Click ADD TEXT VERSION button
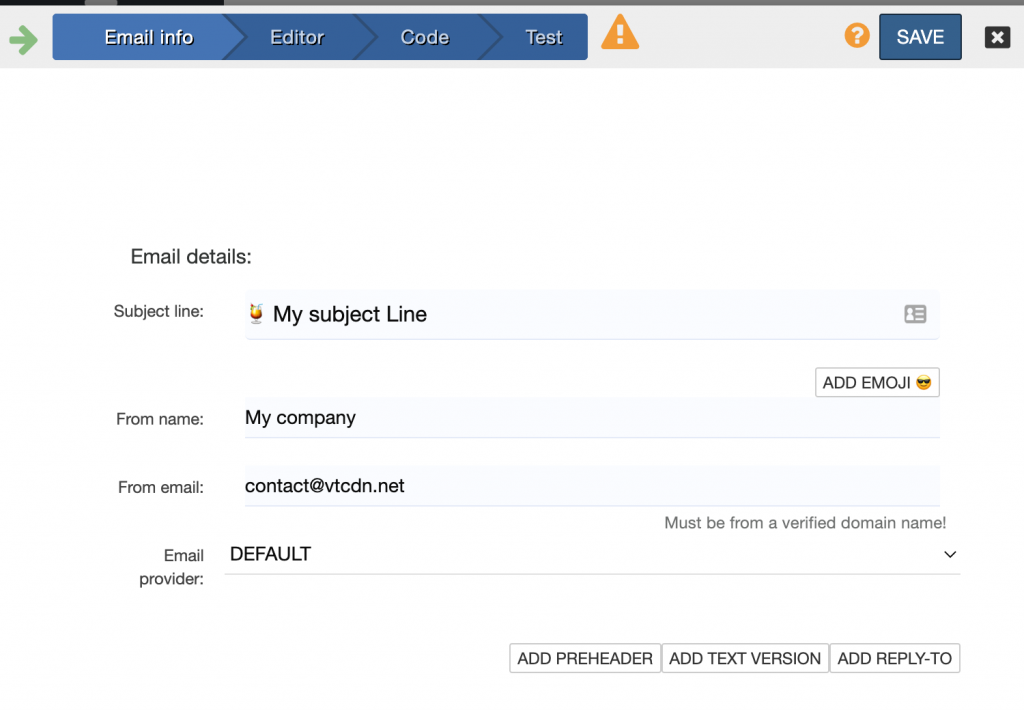1024x710 pixels. pyautogui.click(x=745, y=658)
